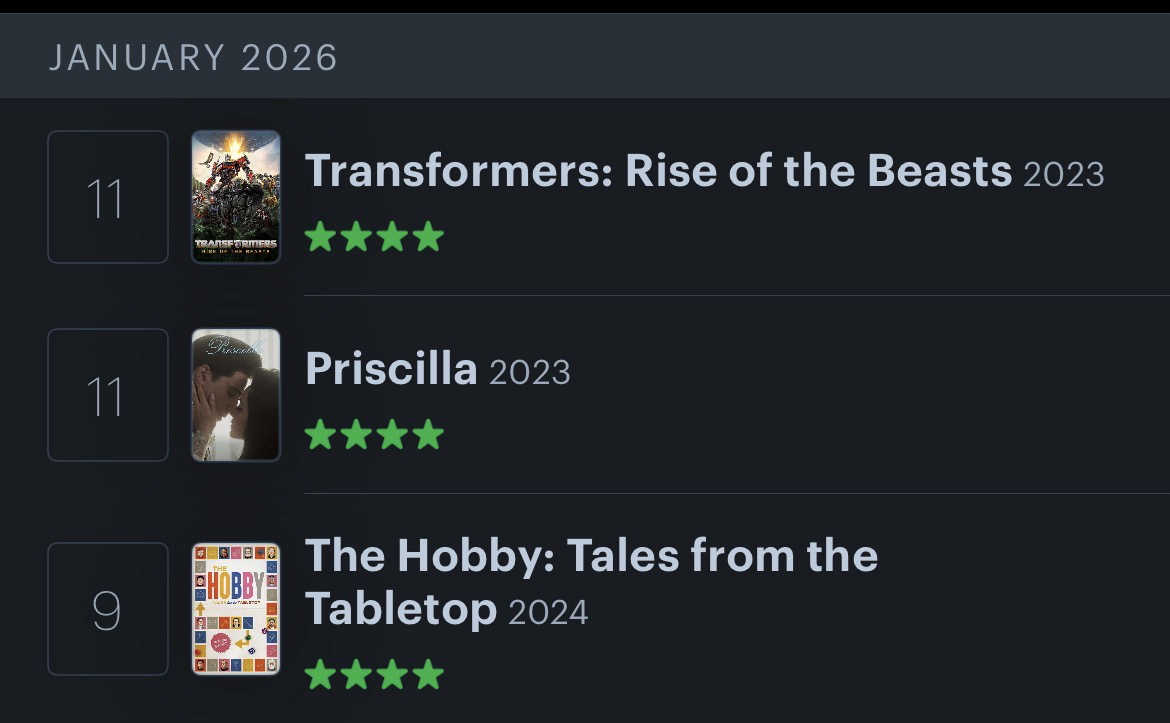1170x723 pixels.
Task: Open The Hobby: Tales from the Tabletop title
Action: (590, 556)
